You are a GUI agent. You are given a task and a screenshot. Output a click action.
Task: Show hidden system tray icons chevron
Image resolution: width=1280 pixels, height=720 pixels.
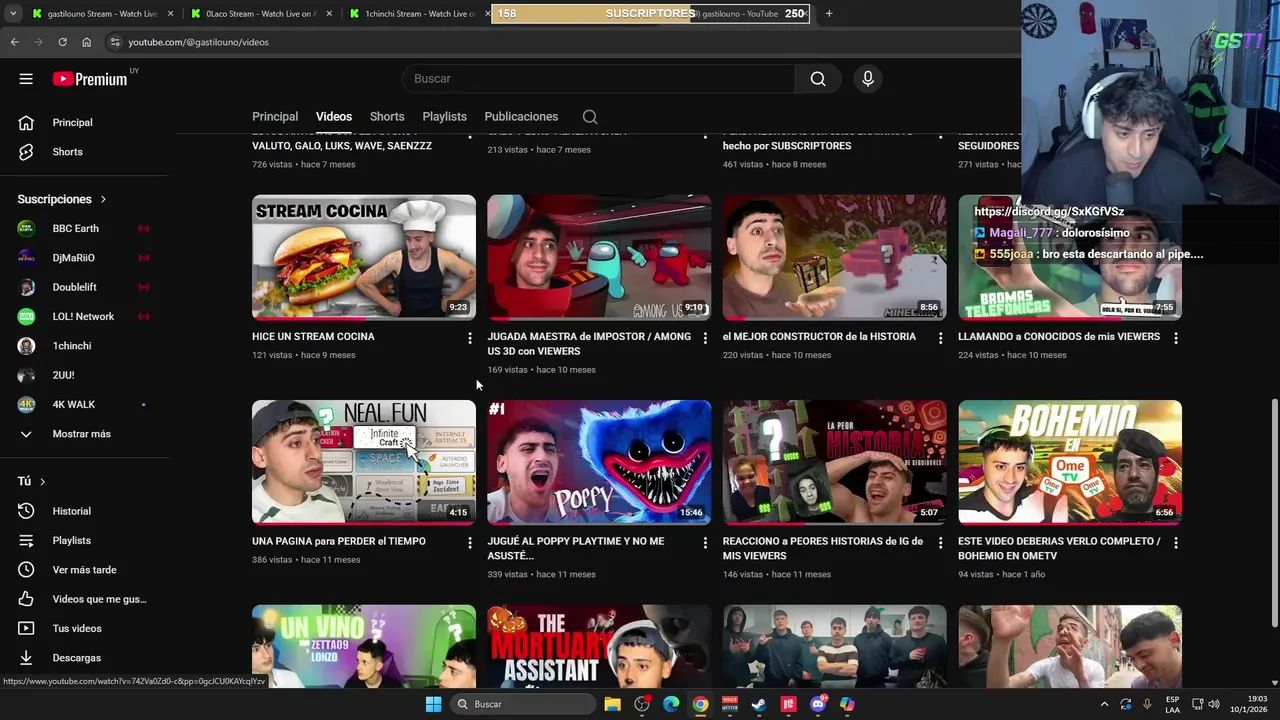[1104, 704]
